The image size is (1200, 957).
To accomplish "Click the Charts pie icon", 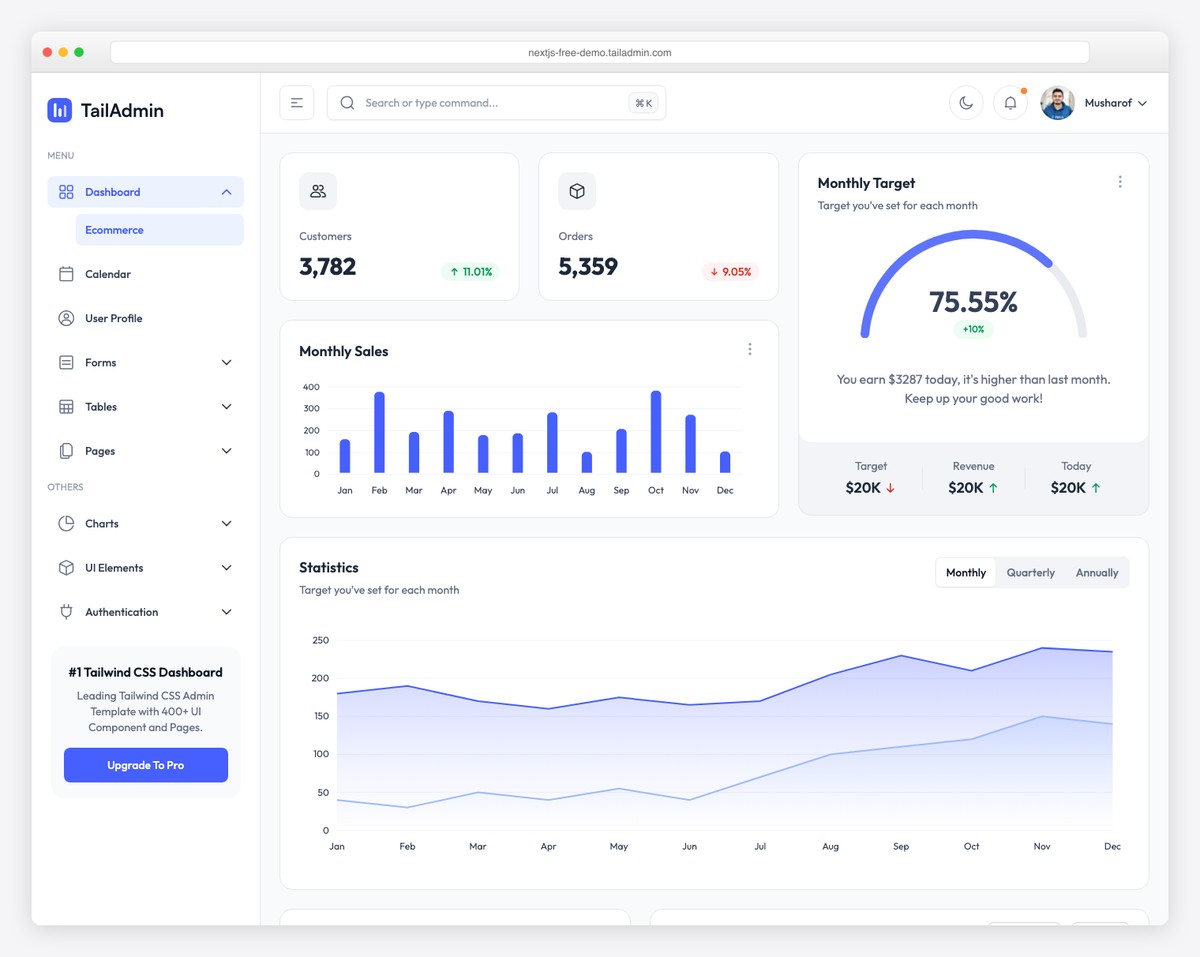I will point(65,523).
